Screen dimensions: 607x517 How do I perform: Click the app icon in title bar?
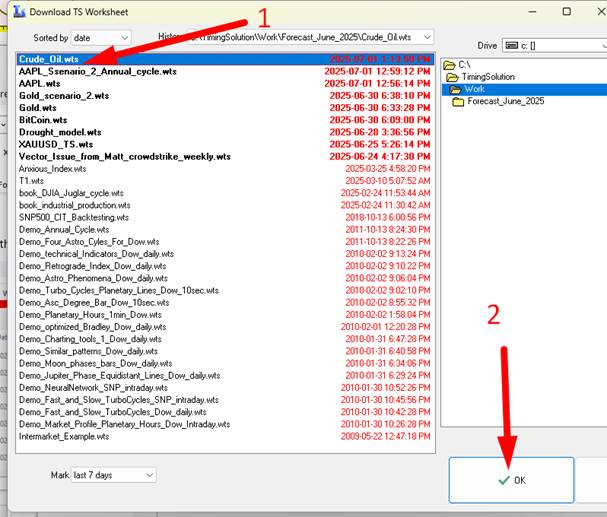pos(19,12)
